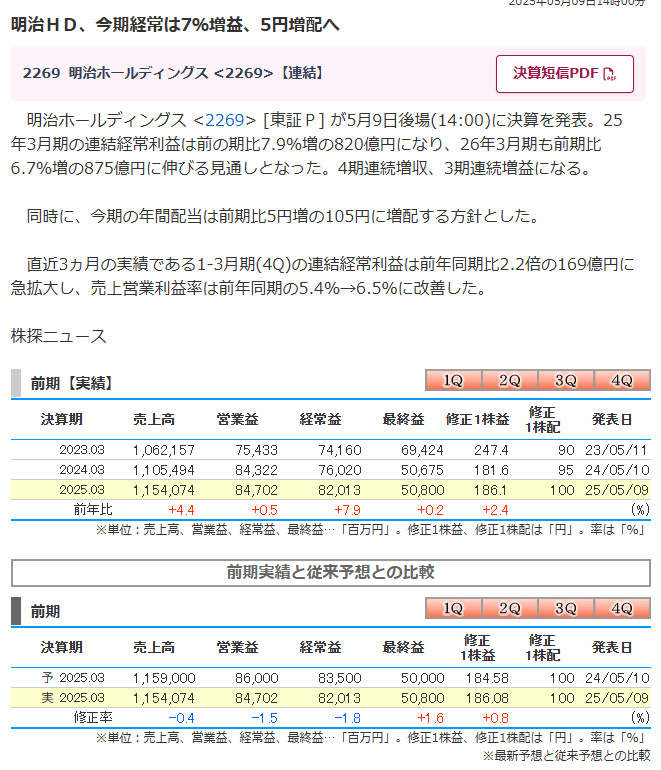Viewport: 661px width, 770px height.
Task: Open the 決算短信PDF button
Action: [564, 74]
